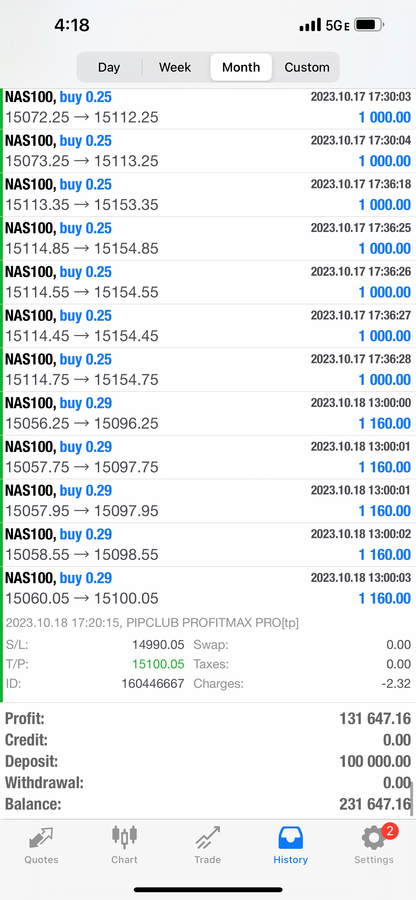Tap the Taxes value 0.00
The width and height of the screenshot is (416, 900).
click(x=398, y=664)
